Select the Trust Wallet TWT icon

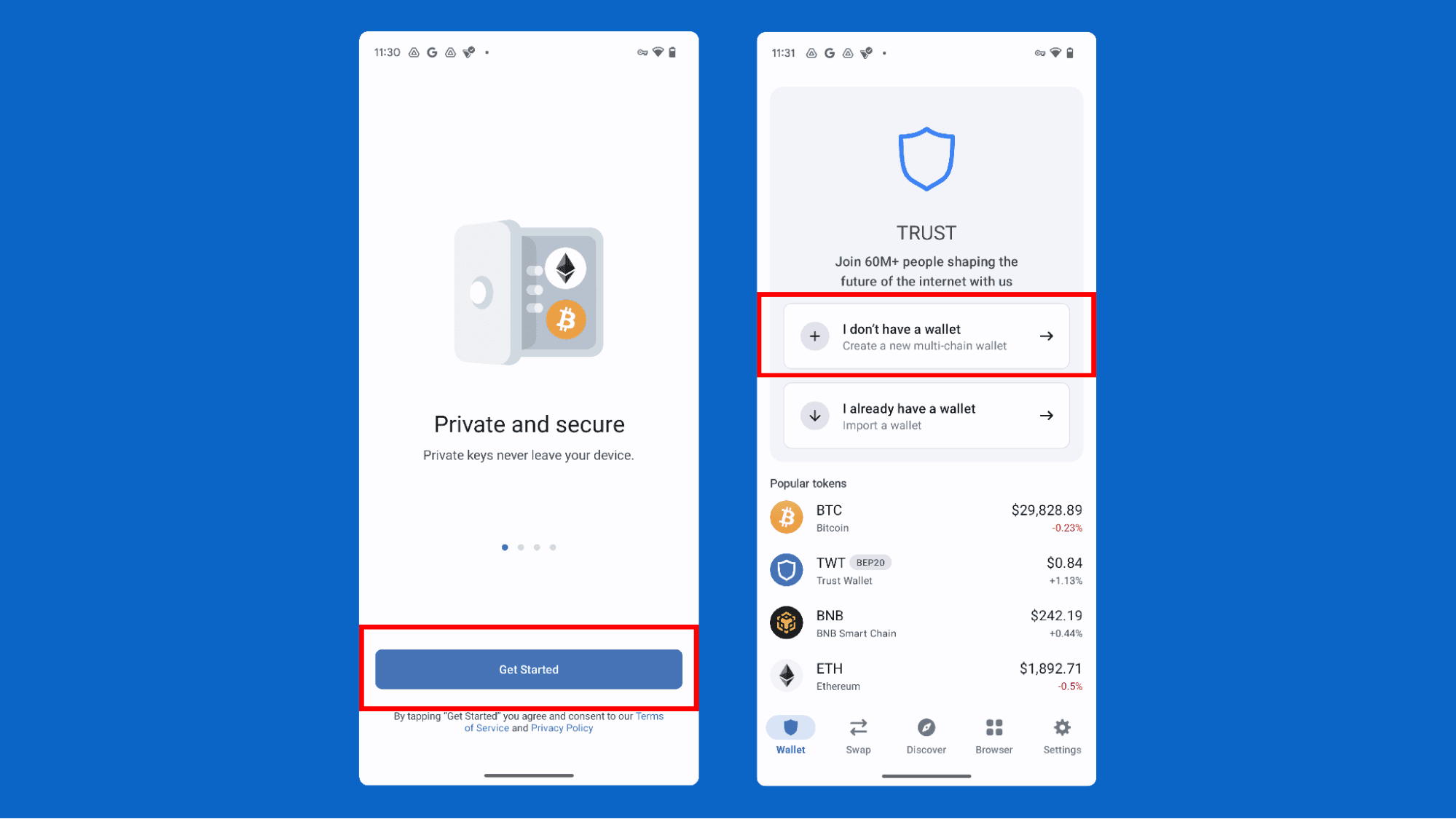(786, 569)
